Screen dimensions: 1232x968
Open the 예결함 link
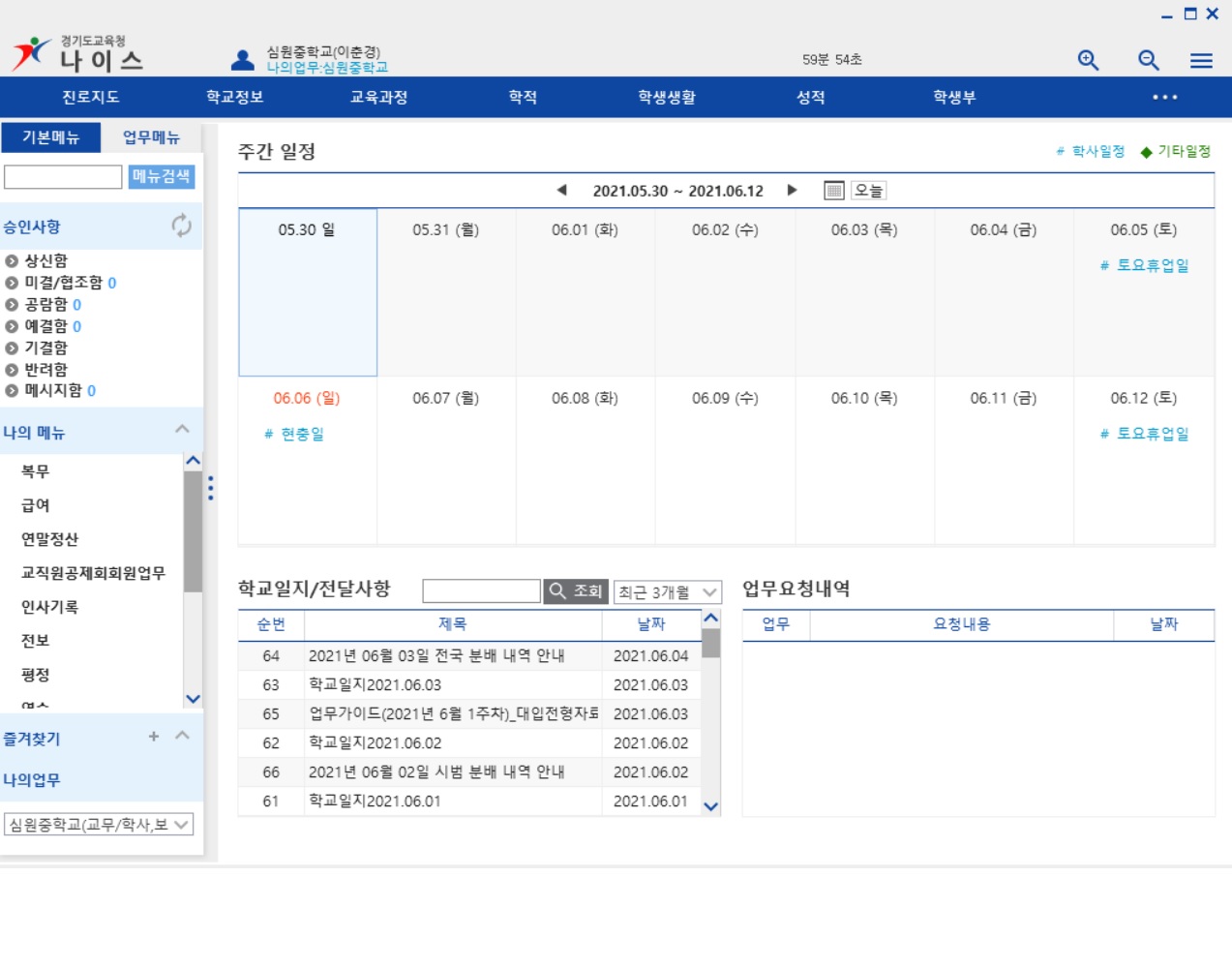click(45, 326)
